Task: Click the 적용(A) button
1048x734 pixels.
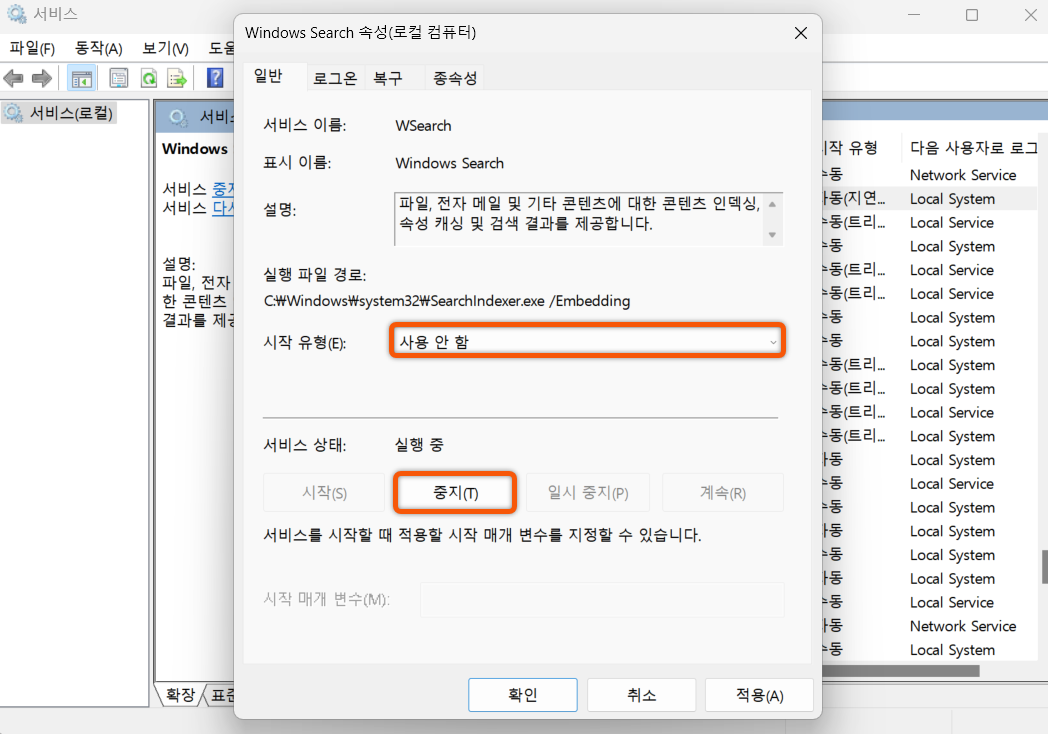Action: pos(759,694)
